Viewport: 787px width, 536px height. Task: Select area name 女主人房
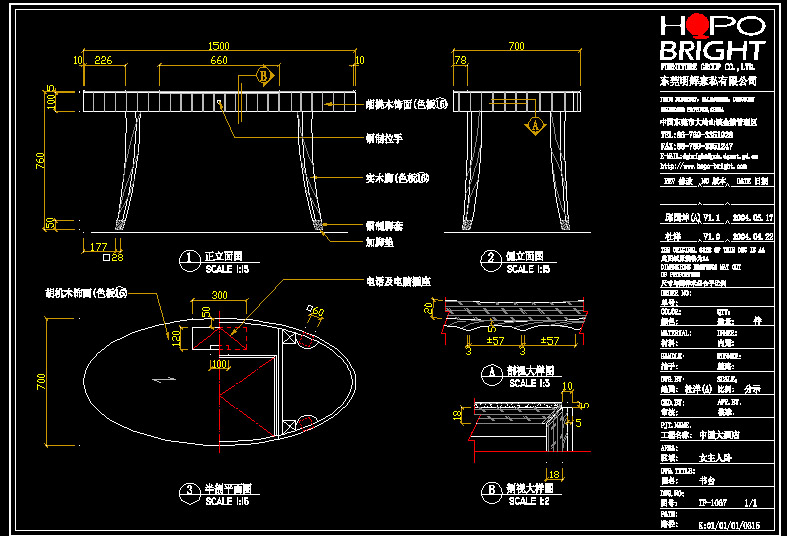point(716,458)
